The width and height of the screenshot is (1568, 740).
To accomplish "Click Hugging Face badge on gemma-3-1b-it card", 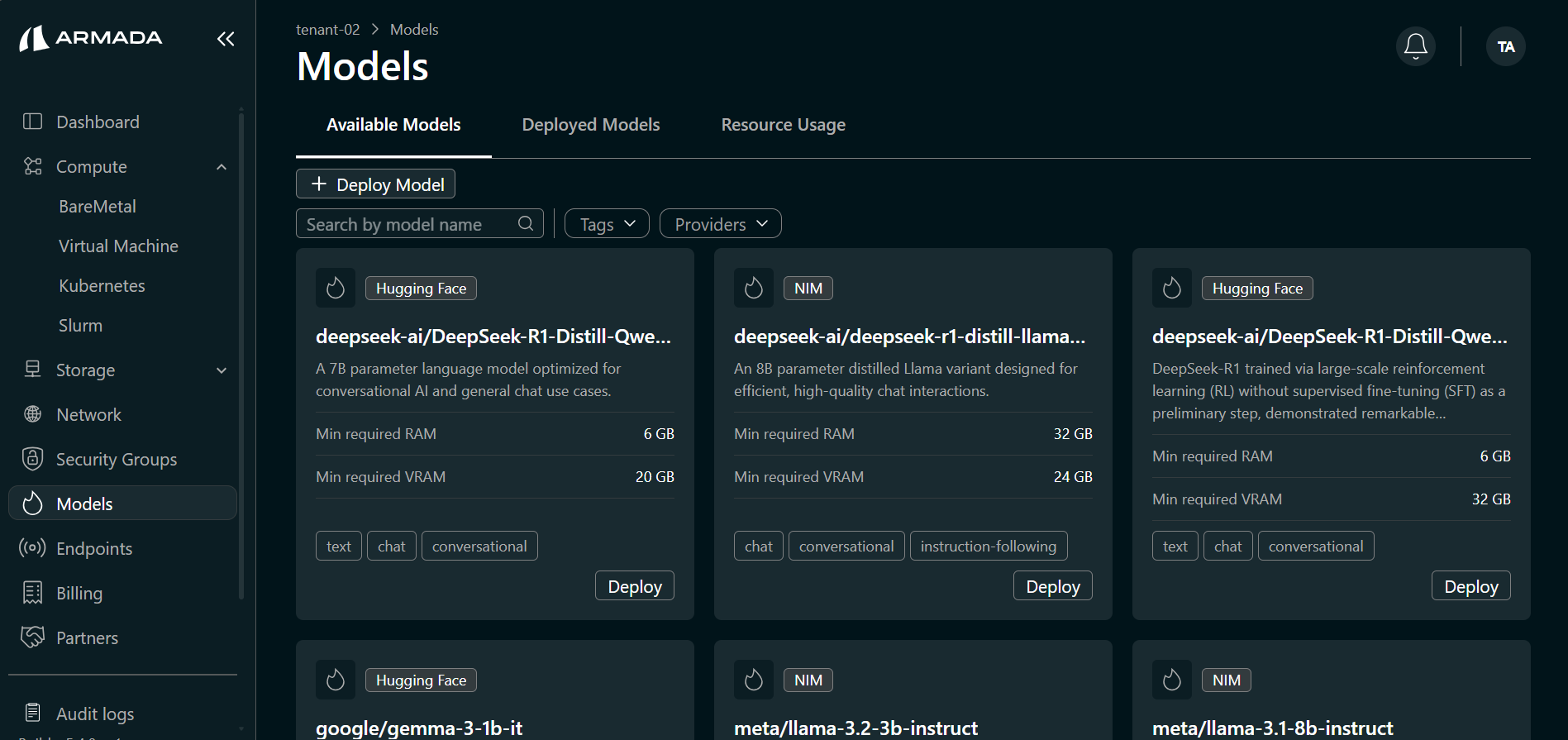I will click(x=421, y=680).
